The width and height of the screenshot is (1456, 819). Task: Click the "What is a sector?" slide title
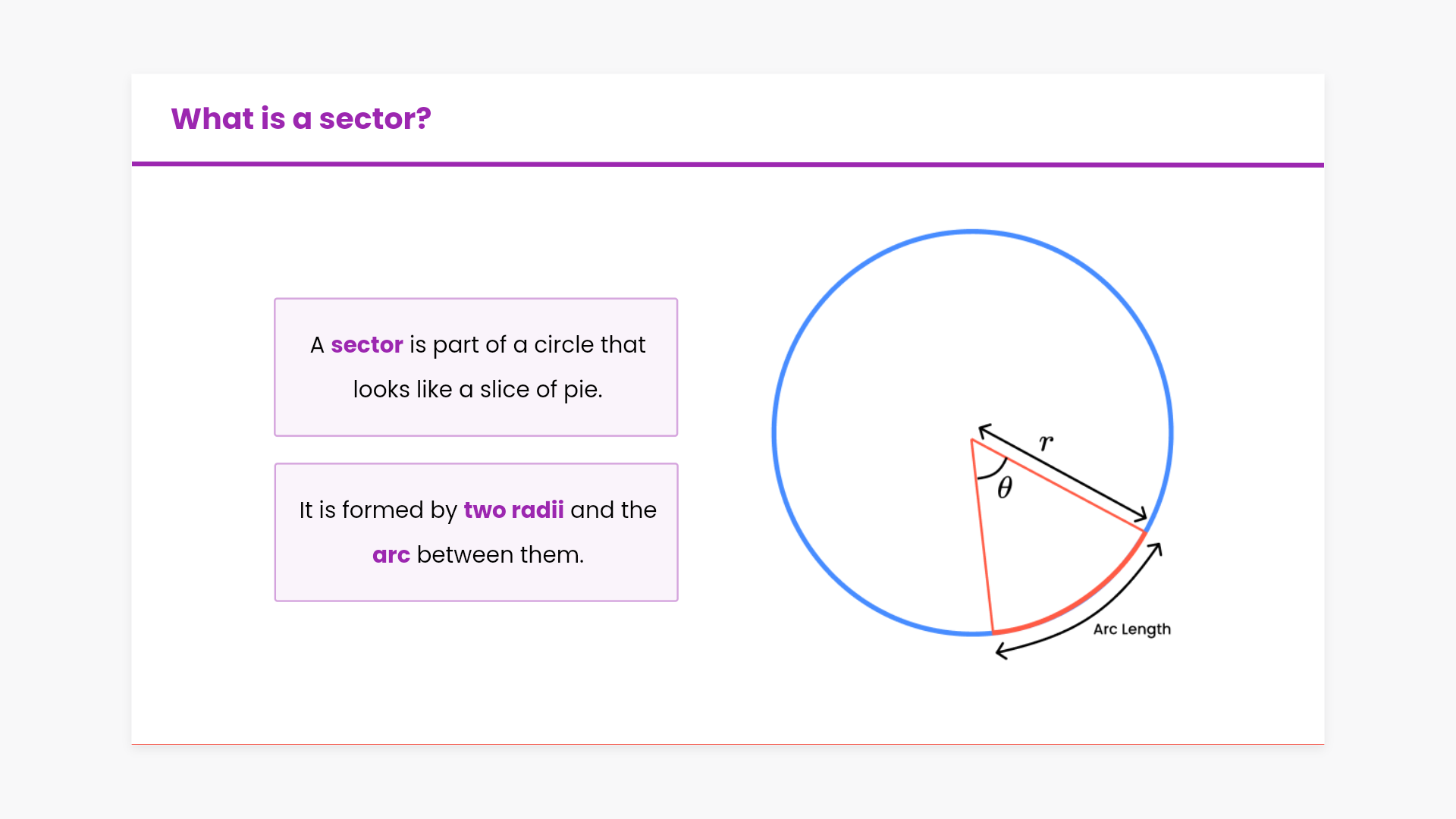[301, 119]
